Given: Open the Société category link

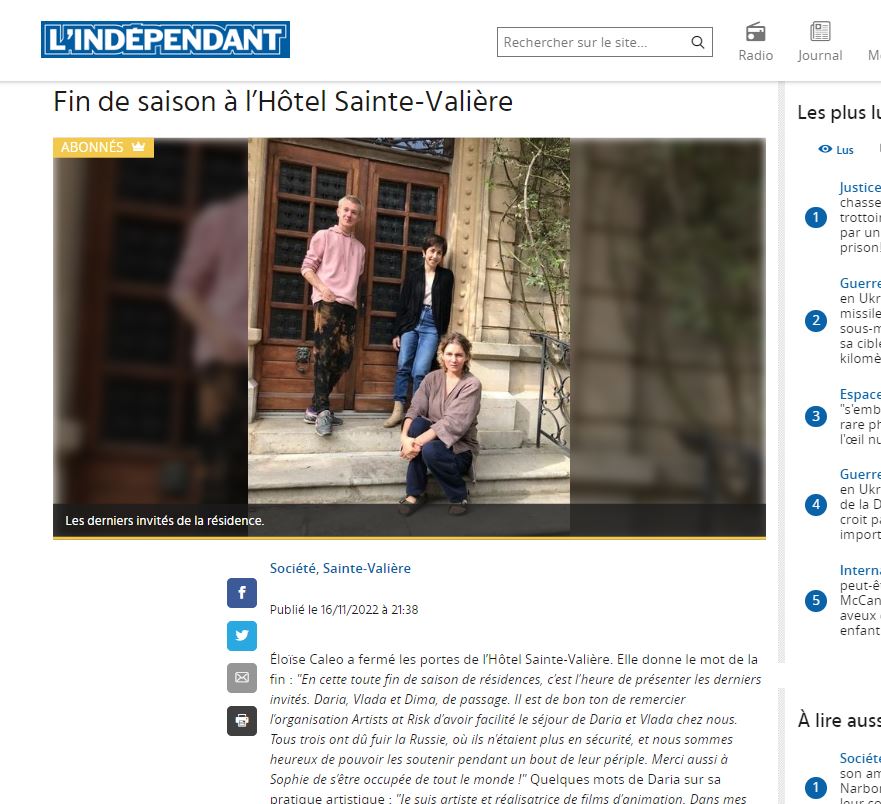Looking at the screenshot, I should (293, 568).
